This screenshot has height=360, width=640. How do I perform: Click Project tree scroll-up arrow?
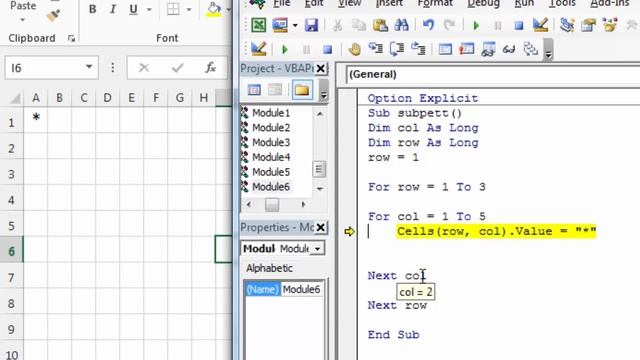[x=320, y=114]
